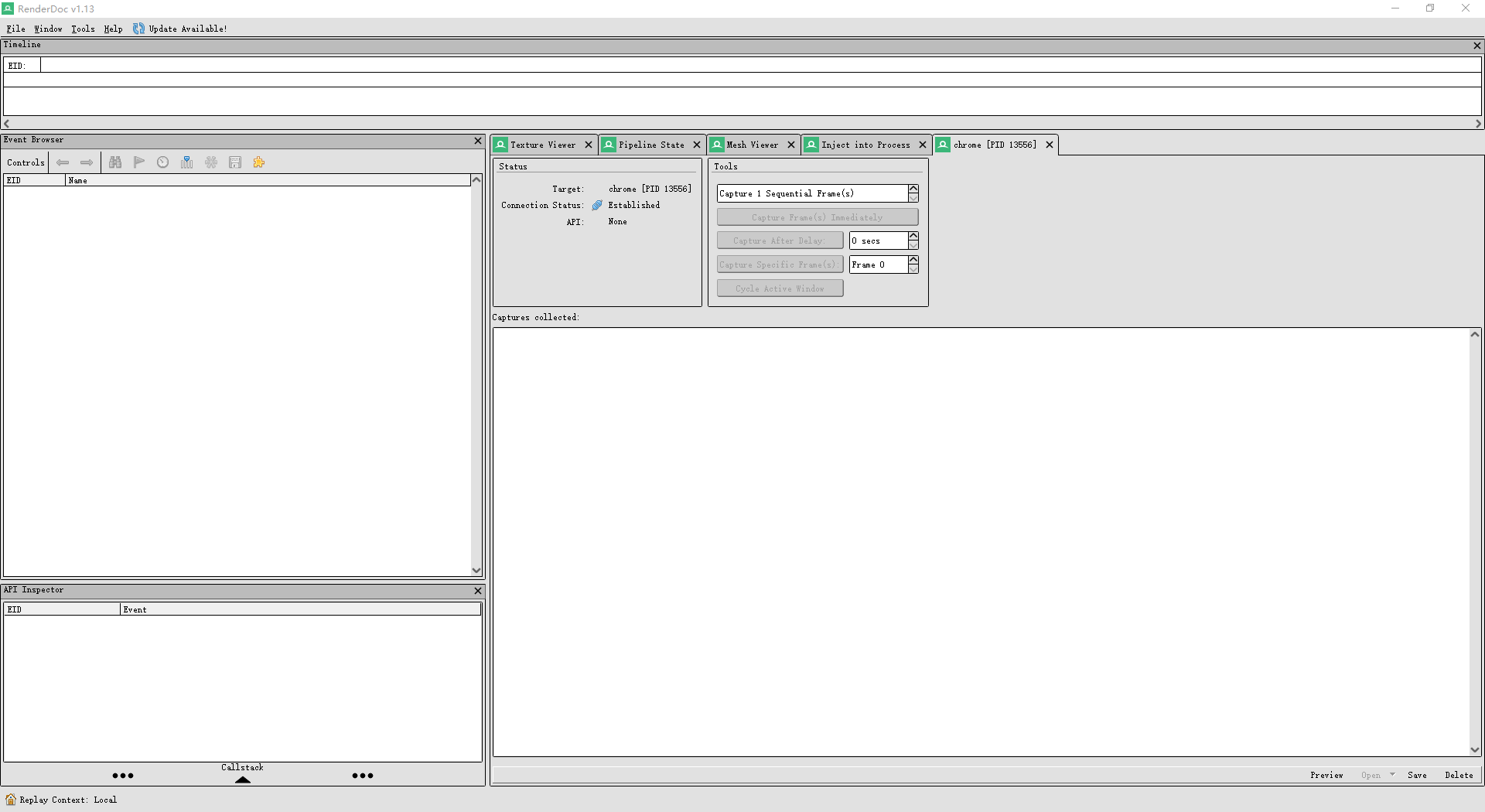Click the jump to EID flag icon
Viewport: 1485px width, 812px height.
tap(139, 162)
